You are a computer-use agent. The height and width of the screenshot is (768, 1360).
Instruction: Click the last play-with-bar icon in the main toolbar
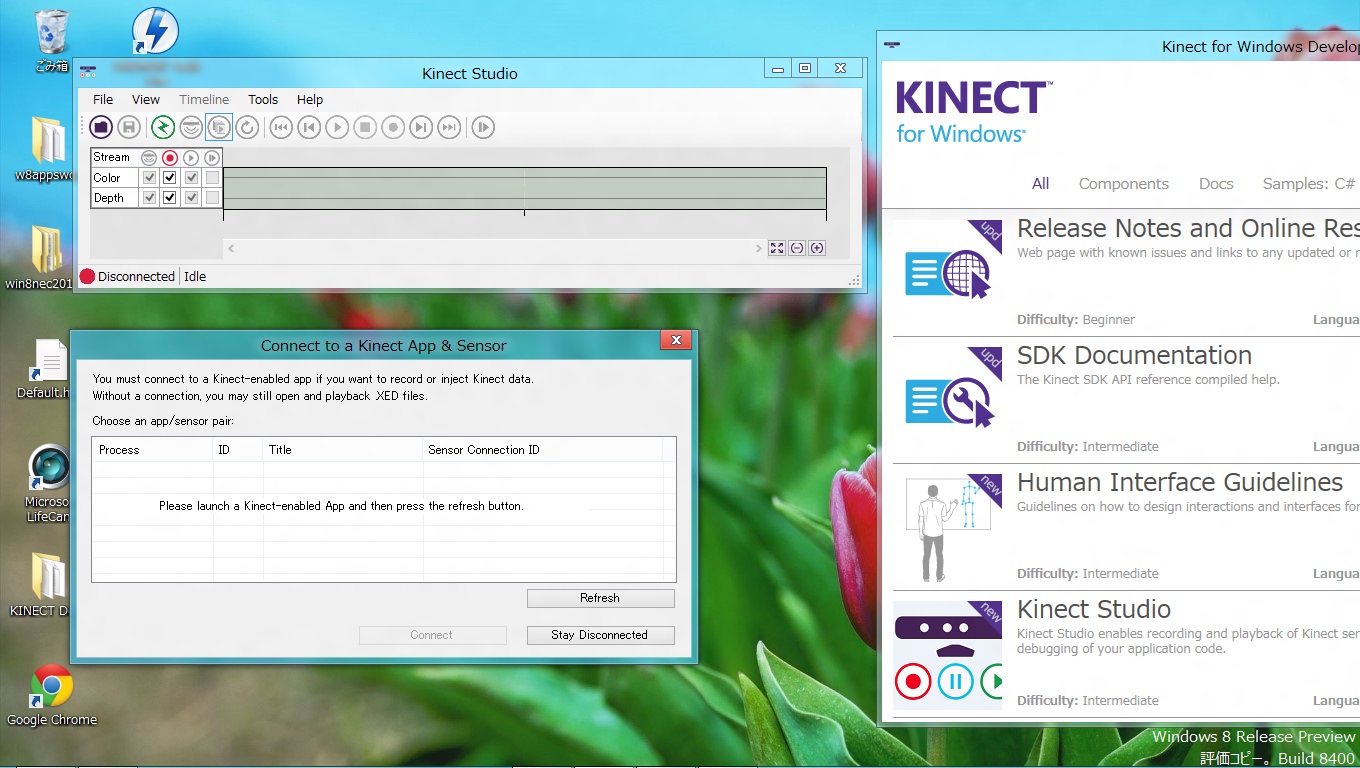(x=484, y=127)
